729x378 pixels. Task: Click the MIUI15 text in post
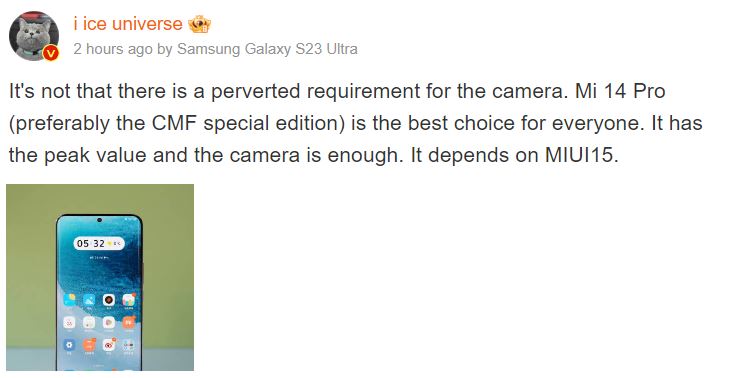click(x=579, y=155)
